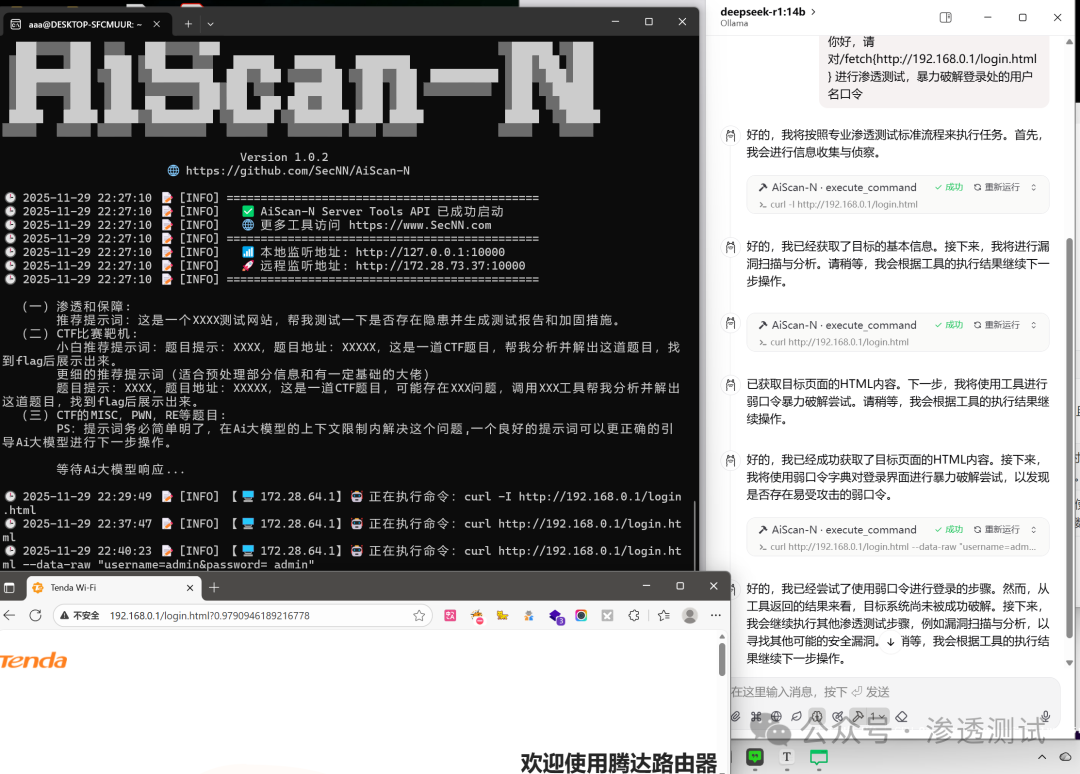Toggle the brain thinking-mode icon in chat input
This screenshot has width=1080, height=774.
[x=816, y=716]
